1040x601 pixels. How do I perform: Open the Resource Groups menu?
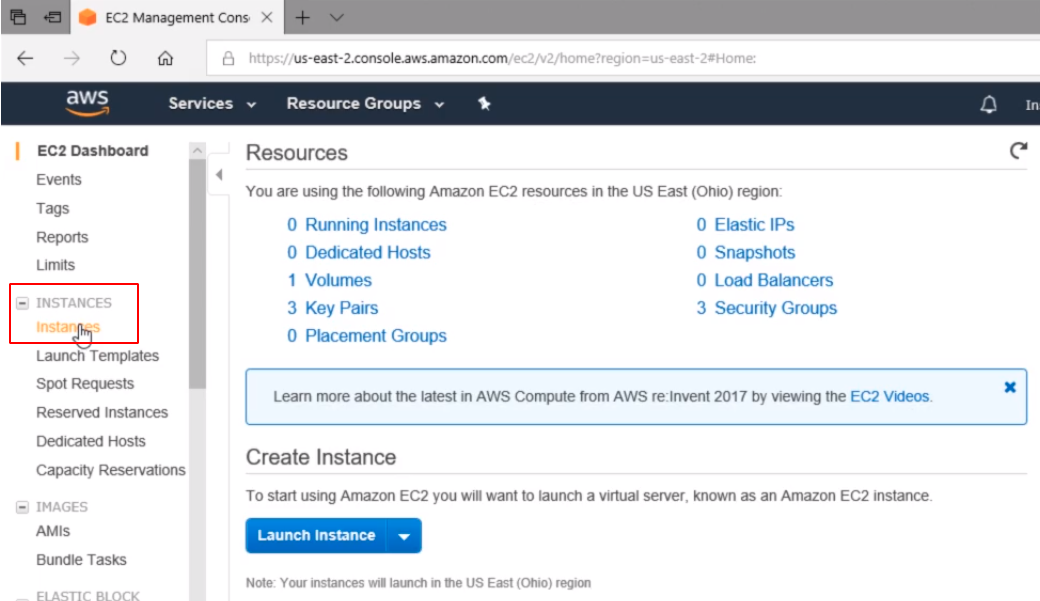click(x=364, y=104)
